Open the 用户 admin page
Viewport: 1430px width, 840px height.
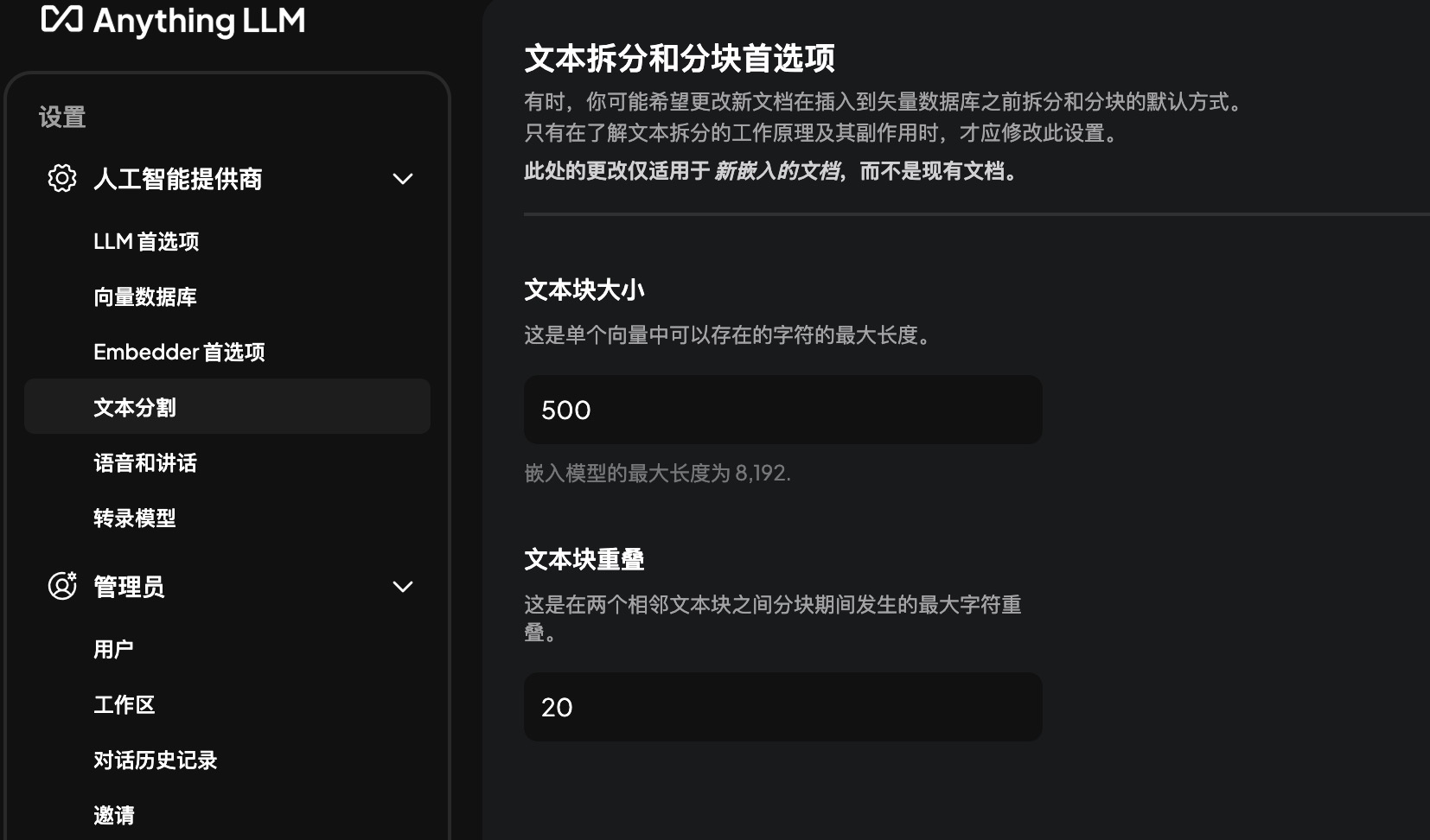coord(114,648)
